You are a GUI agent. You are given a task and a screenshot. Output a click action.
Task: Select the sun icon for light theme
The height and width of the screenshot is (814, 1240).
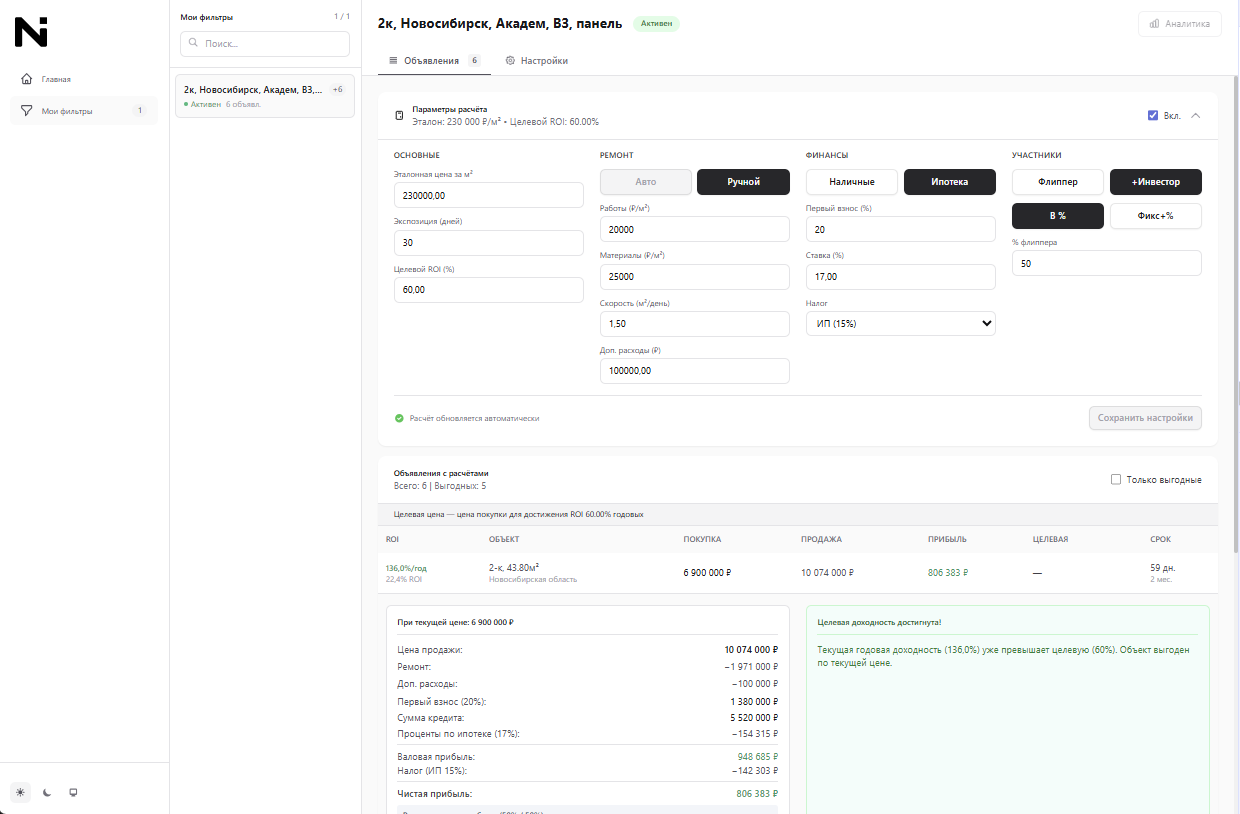pos(21,791)
